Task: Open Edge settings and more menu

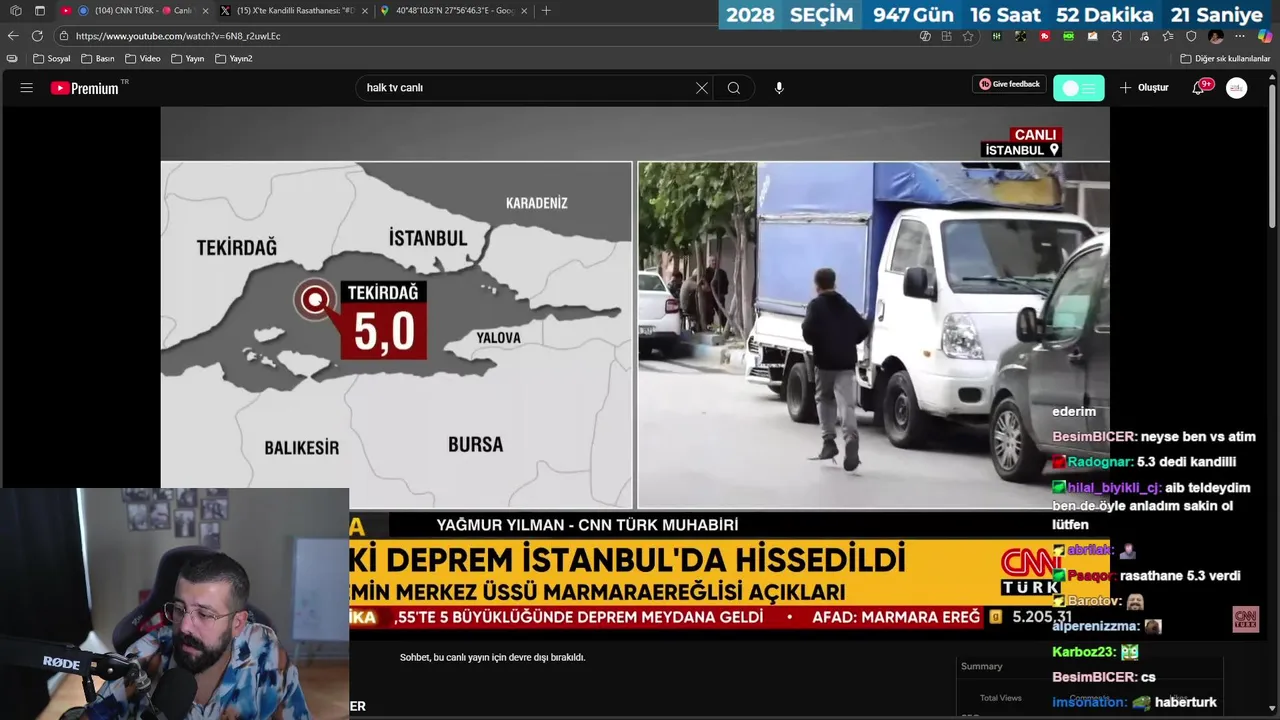Action: coord(1240,36)
